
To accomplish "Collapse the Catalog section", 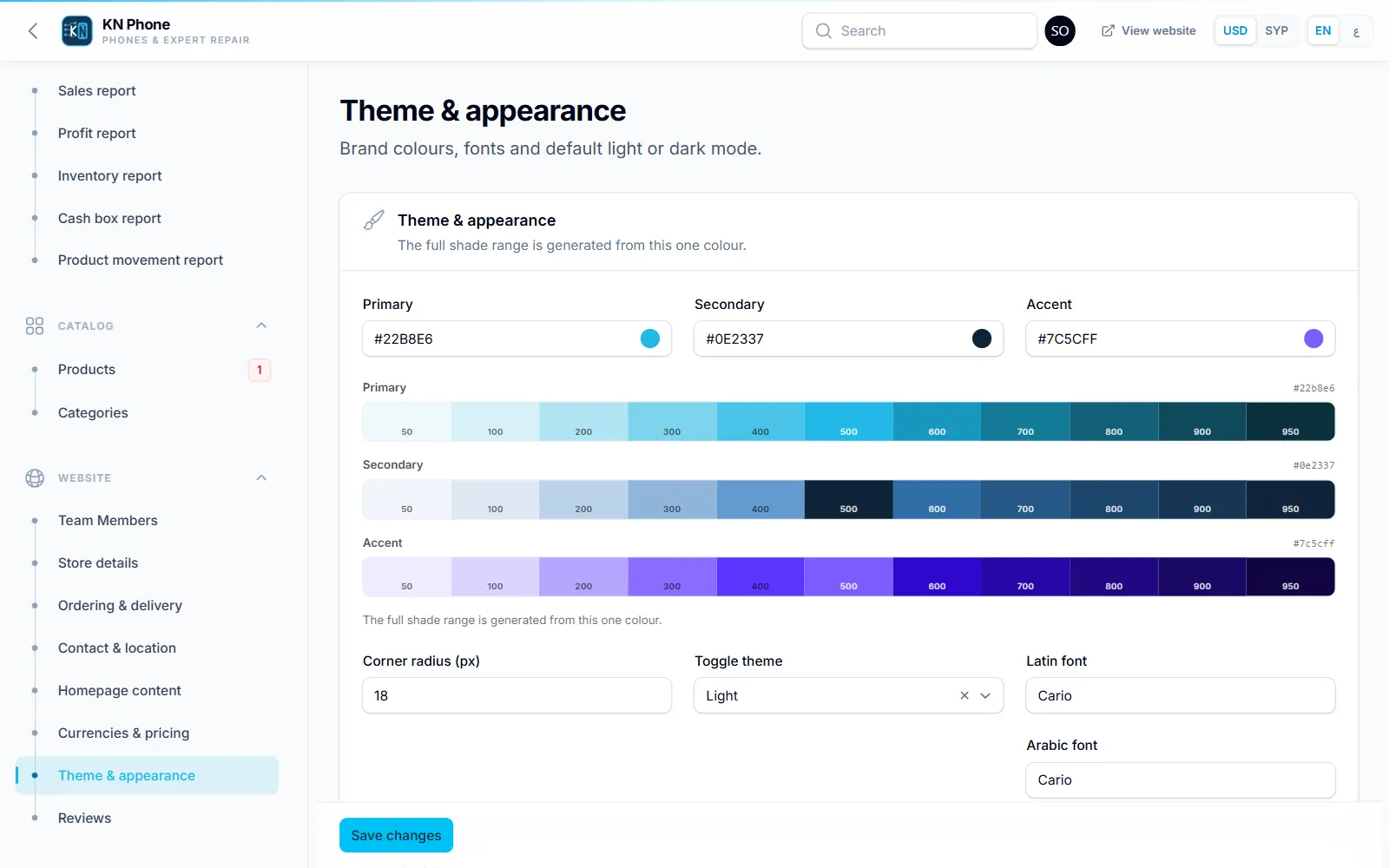I will [261, 325].
